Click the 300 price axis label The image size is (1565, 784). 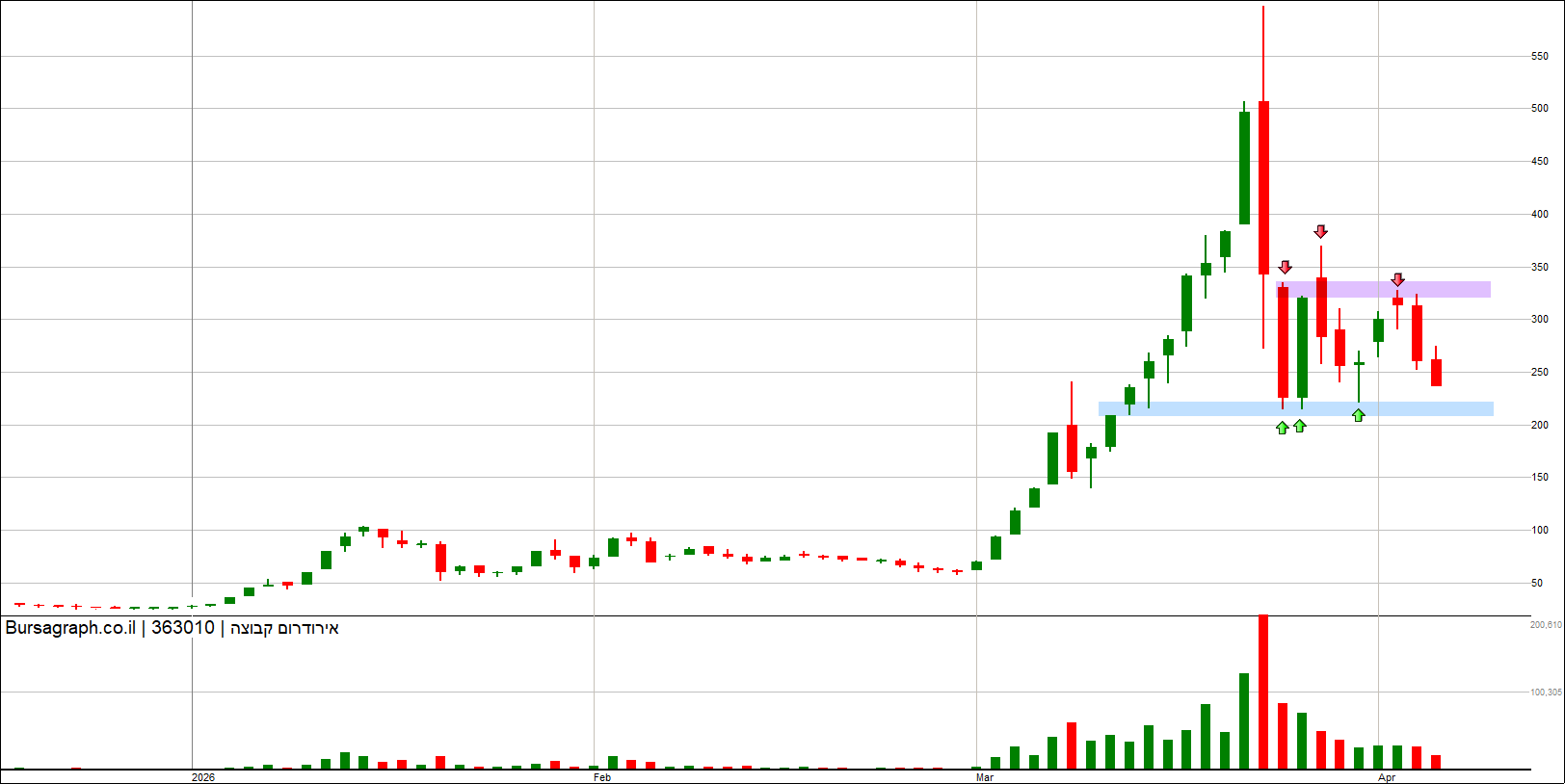pos(1540,319)
